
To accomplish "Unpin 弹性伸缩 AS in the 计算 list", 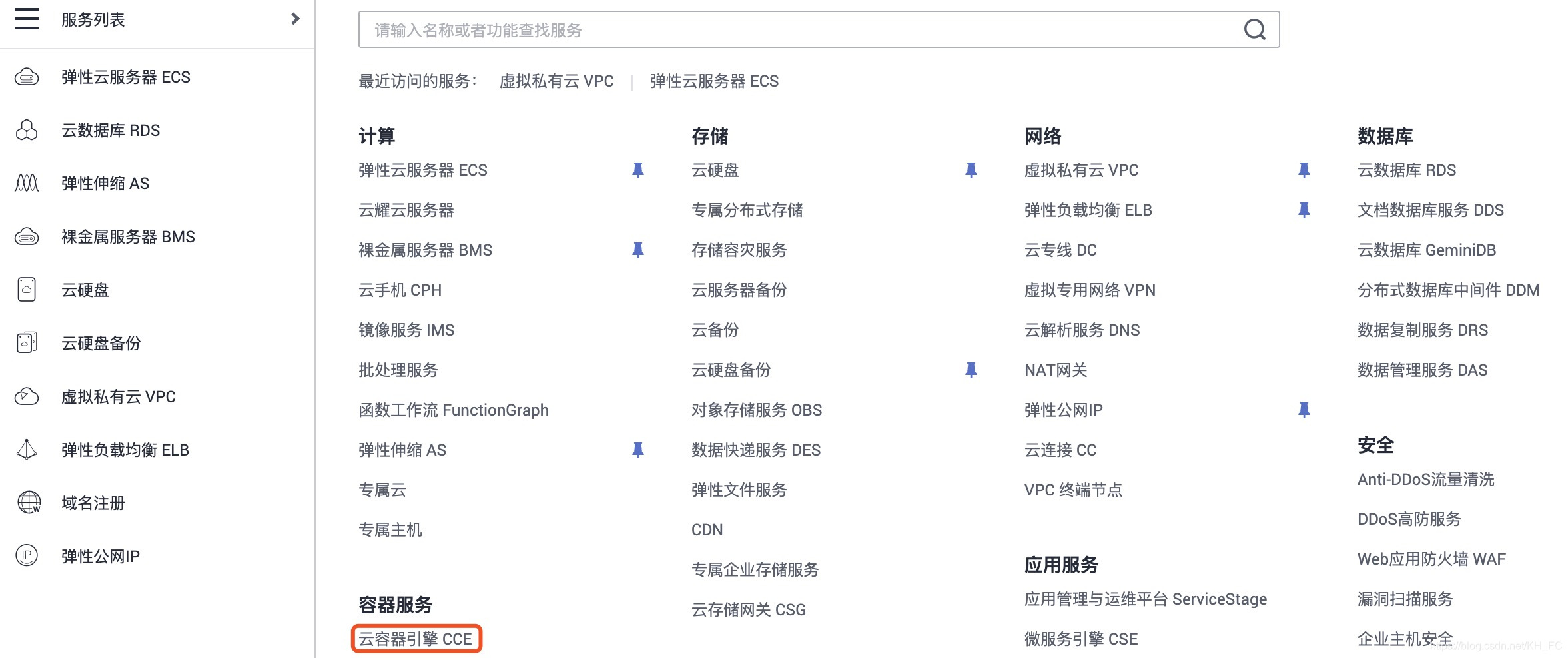I will click(x=637, y=450).
